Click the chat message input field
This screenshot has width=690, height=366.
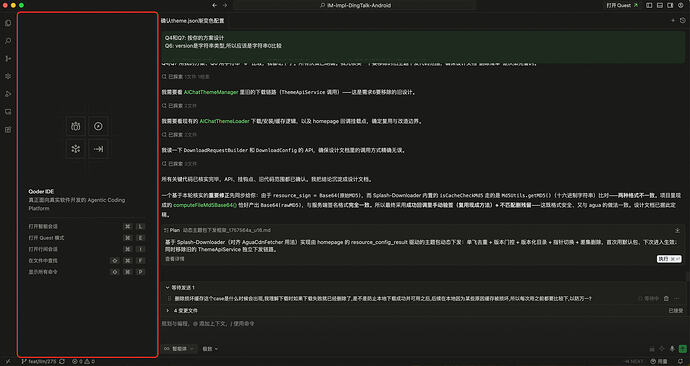tap(422, 323)
